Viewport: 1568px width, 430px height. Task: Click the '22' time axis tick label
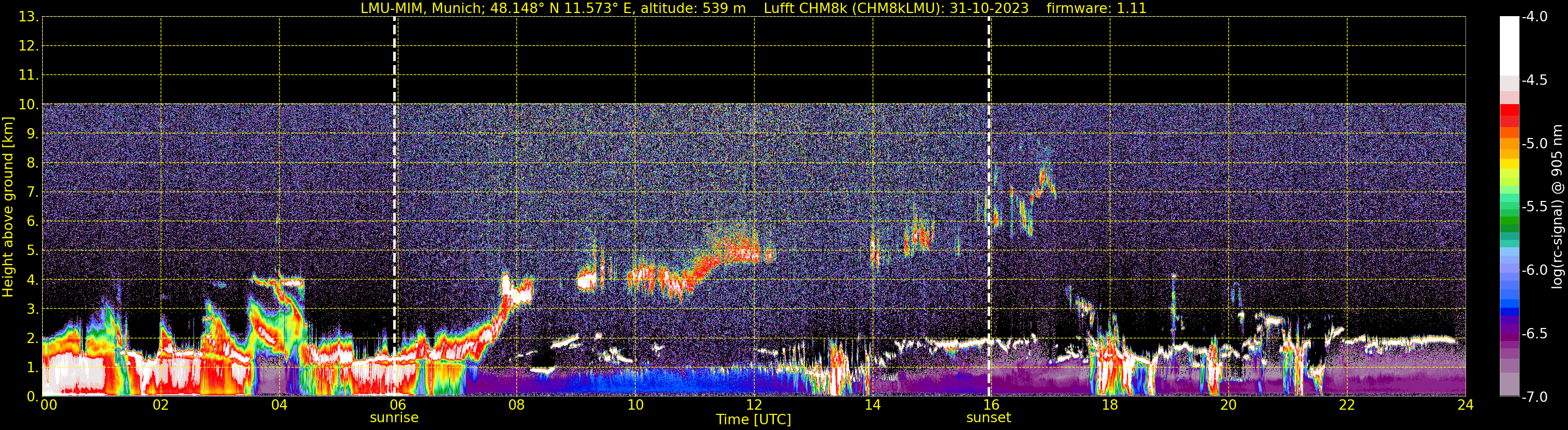pyautogui.click(x=1347, y=405)
